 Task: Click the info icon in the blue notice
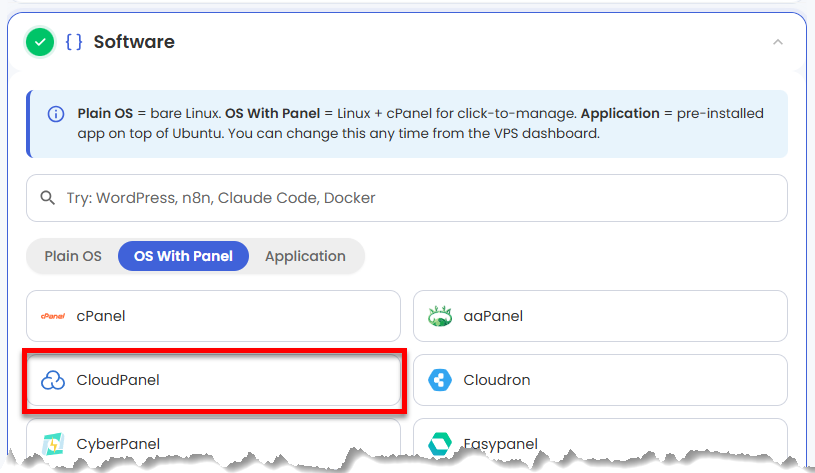[x=56, y=114]
